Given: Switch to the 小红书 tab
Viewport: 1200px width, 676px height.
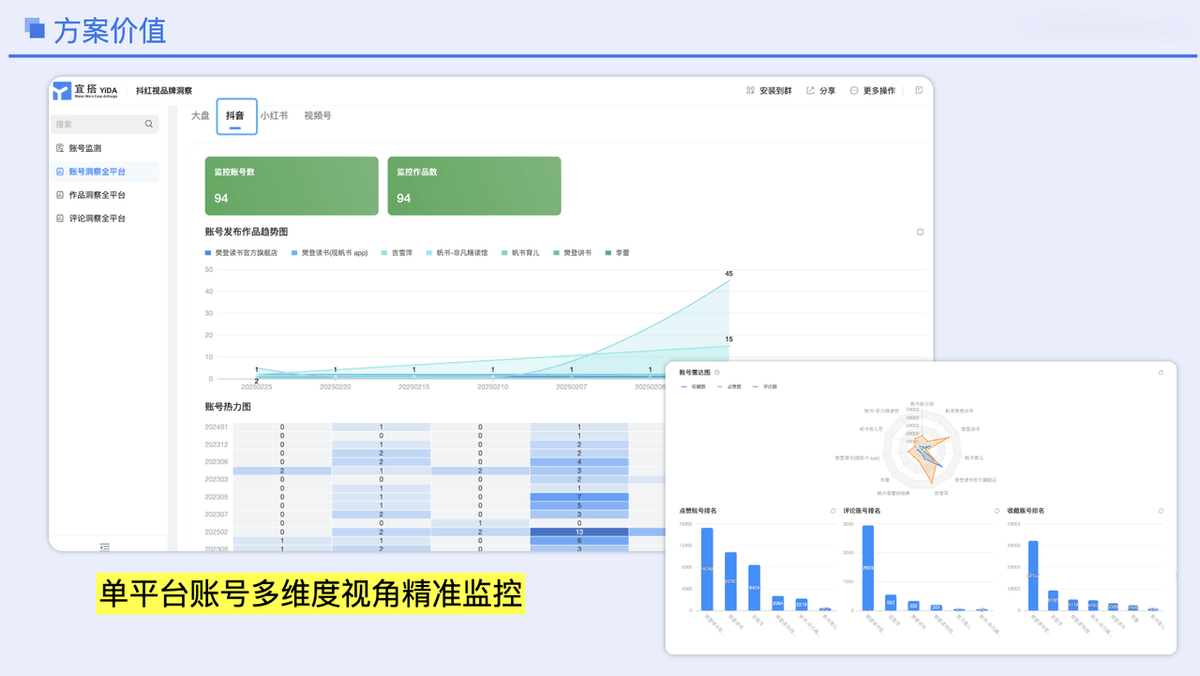Looking at the screenshot, I should click(x=272, y=115).
